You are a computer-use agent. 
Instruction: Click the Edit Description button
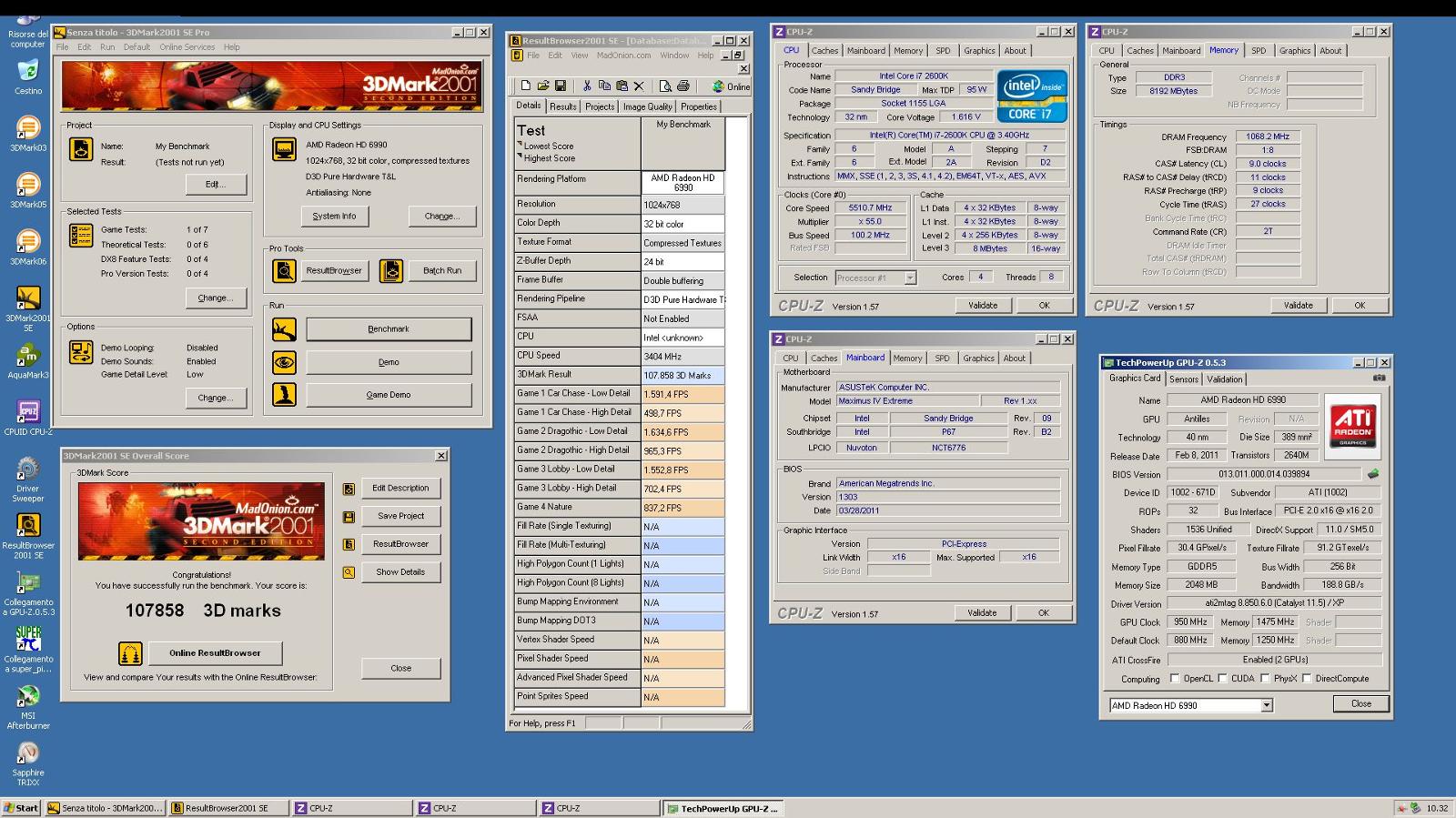tap(400, 489)
